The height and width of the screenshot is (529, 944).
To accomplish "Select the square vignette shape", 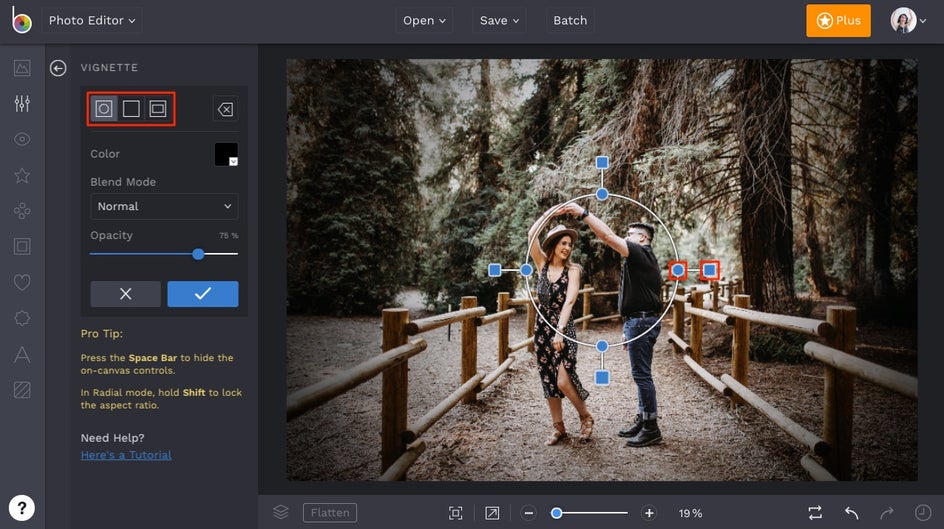I will pyautogui.click(x=131, y=109).
